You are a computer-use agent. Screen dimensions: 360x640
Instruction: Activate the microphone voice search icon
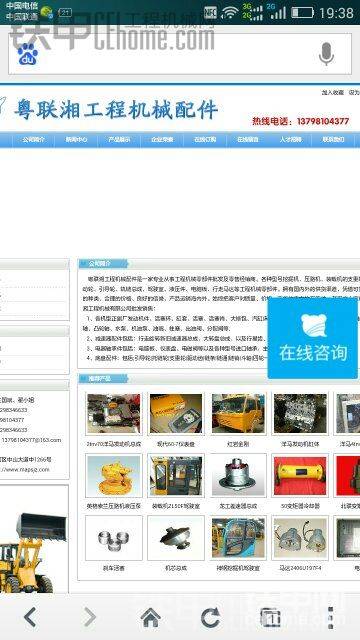tap(326, 54)
